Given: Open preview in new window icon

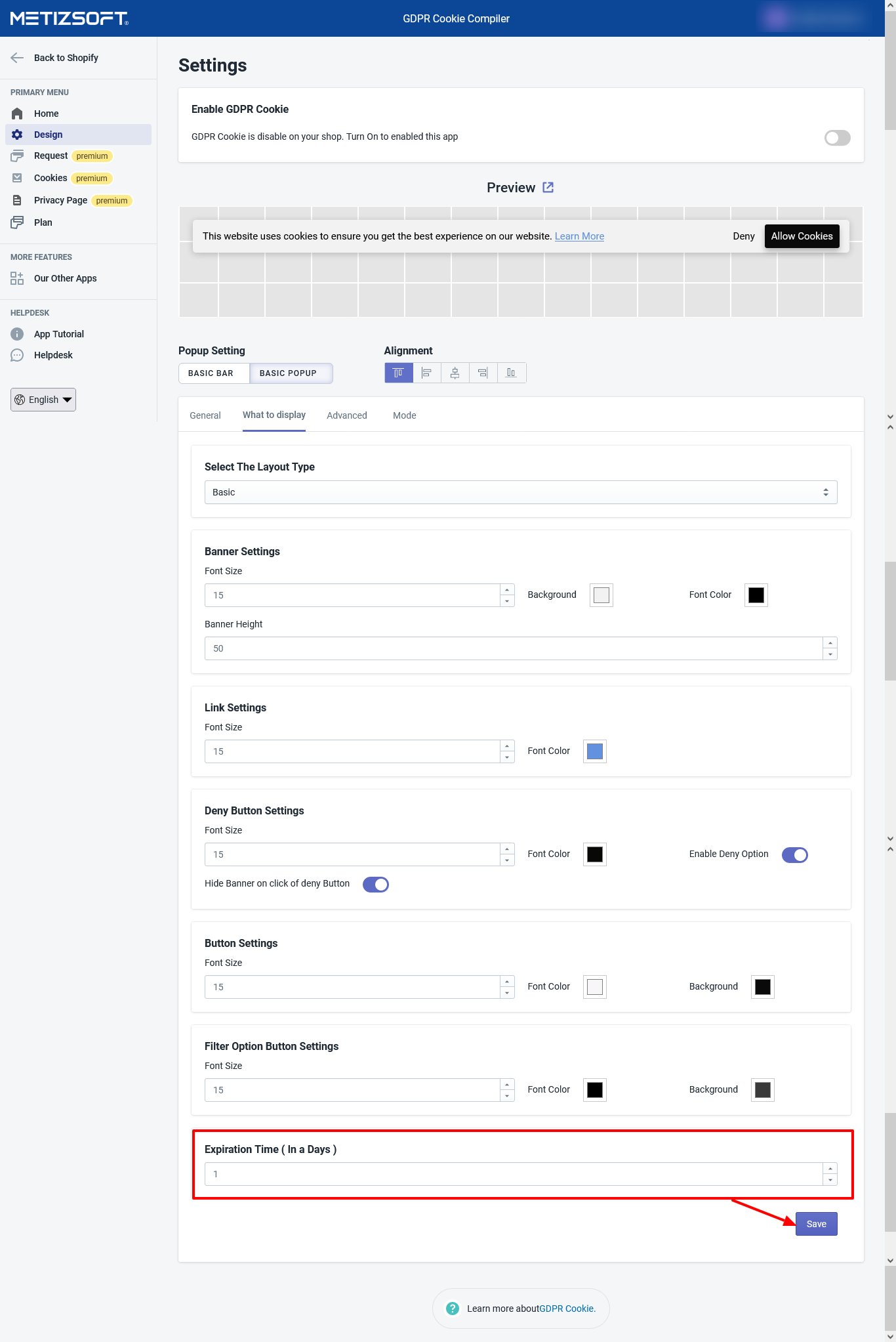Looking at the screenshot, I should pos(548,188).
